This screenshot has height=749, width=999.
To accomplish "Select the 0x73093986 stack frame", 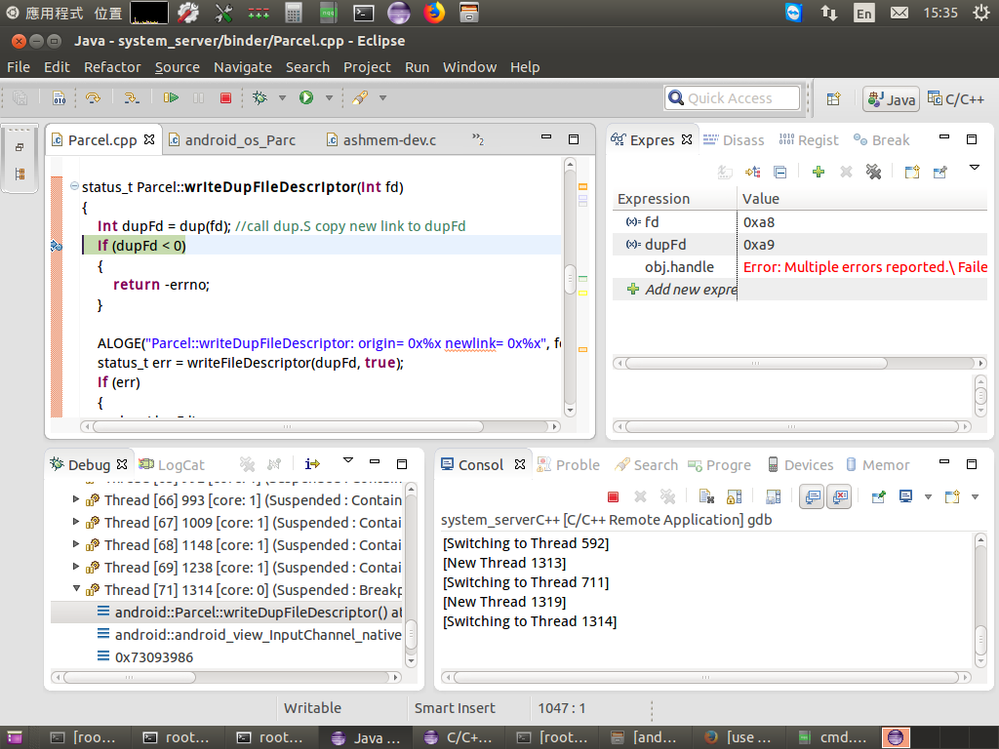I will pos(227,657).
